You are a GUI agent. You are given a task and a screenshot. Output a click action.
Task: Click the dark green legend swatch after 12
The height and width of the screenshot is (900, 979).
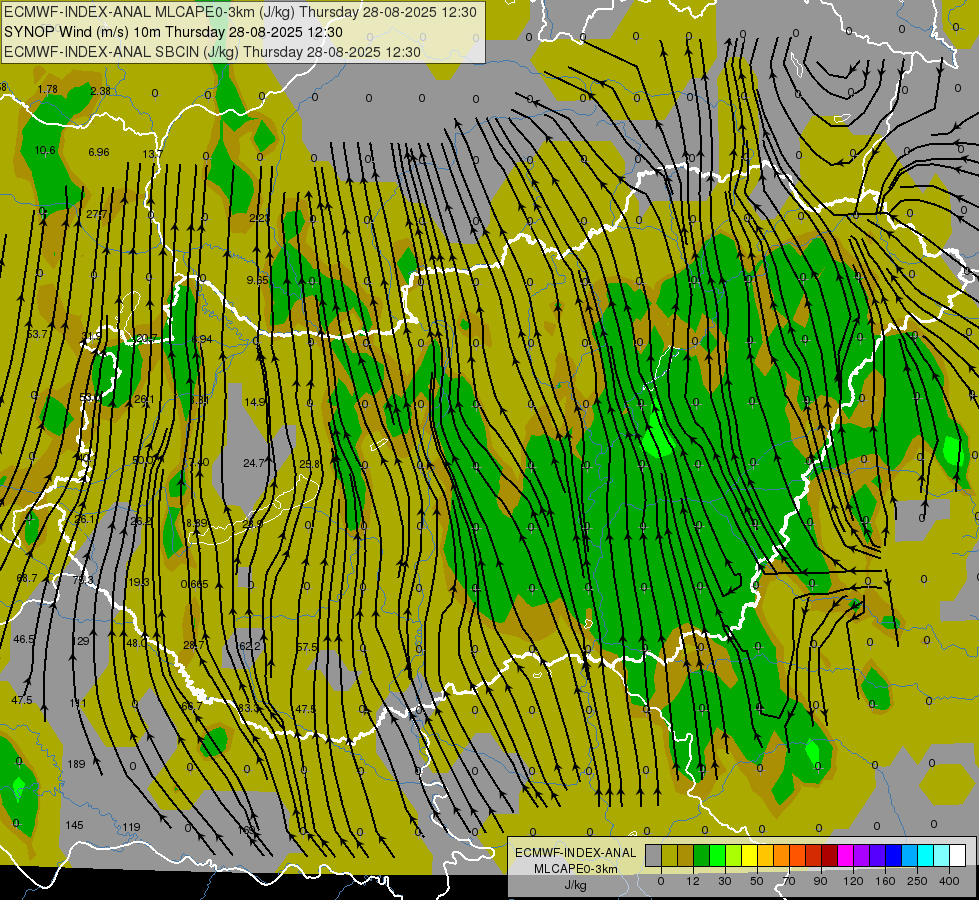[x=702, y=856]
